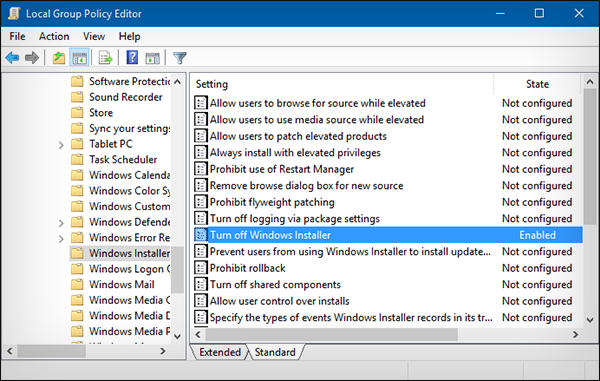Click the Enabled state of Turn off Windows Installer
The image size is (600, 381).
[537, 235]
